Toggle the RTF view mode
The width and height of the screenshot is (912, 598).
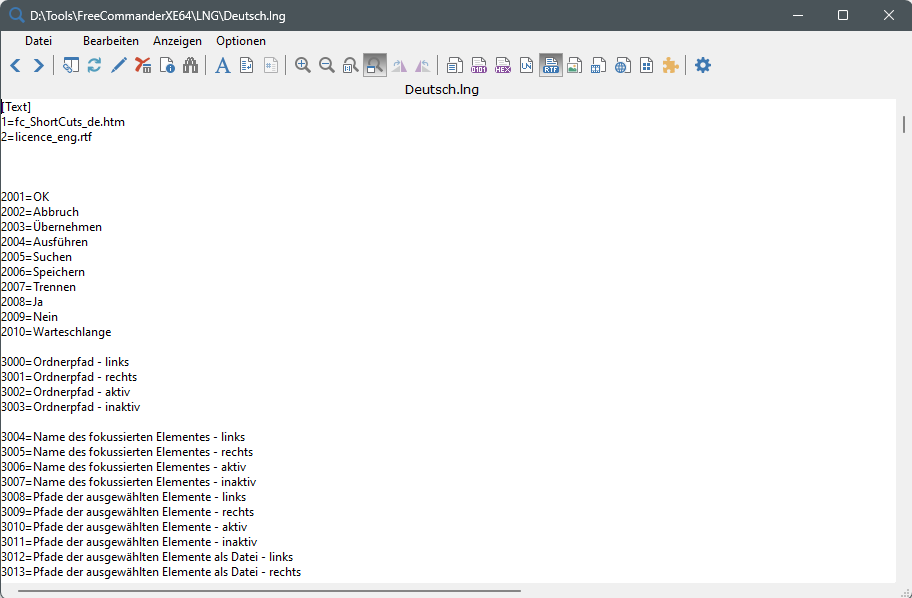coord(551,66)
